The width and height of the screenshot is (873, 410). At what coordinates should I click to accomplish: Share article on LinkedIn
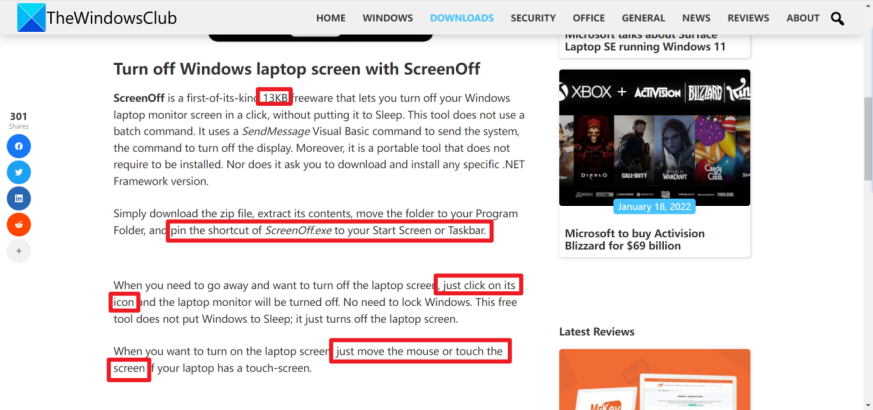click(x=19, y=198)
